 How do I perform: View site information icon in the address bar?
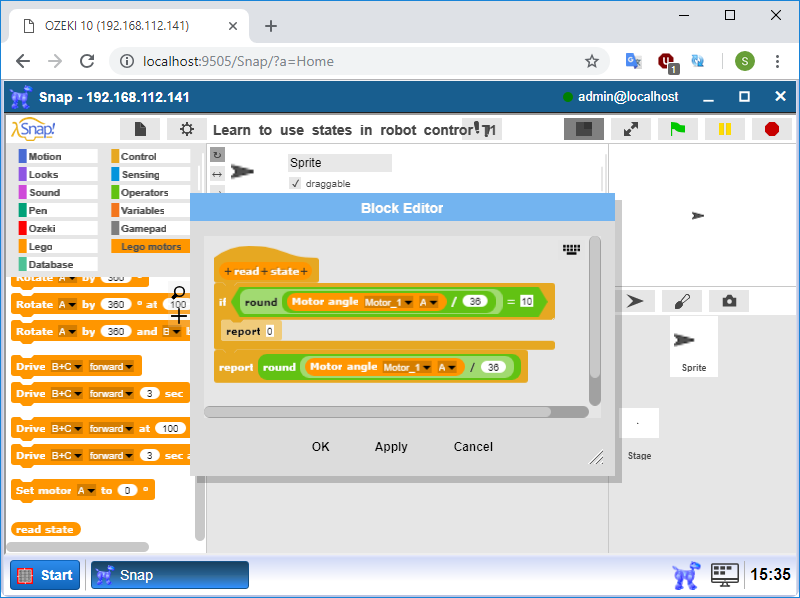tap(126, 61)
